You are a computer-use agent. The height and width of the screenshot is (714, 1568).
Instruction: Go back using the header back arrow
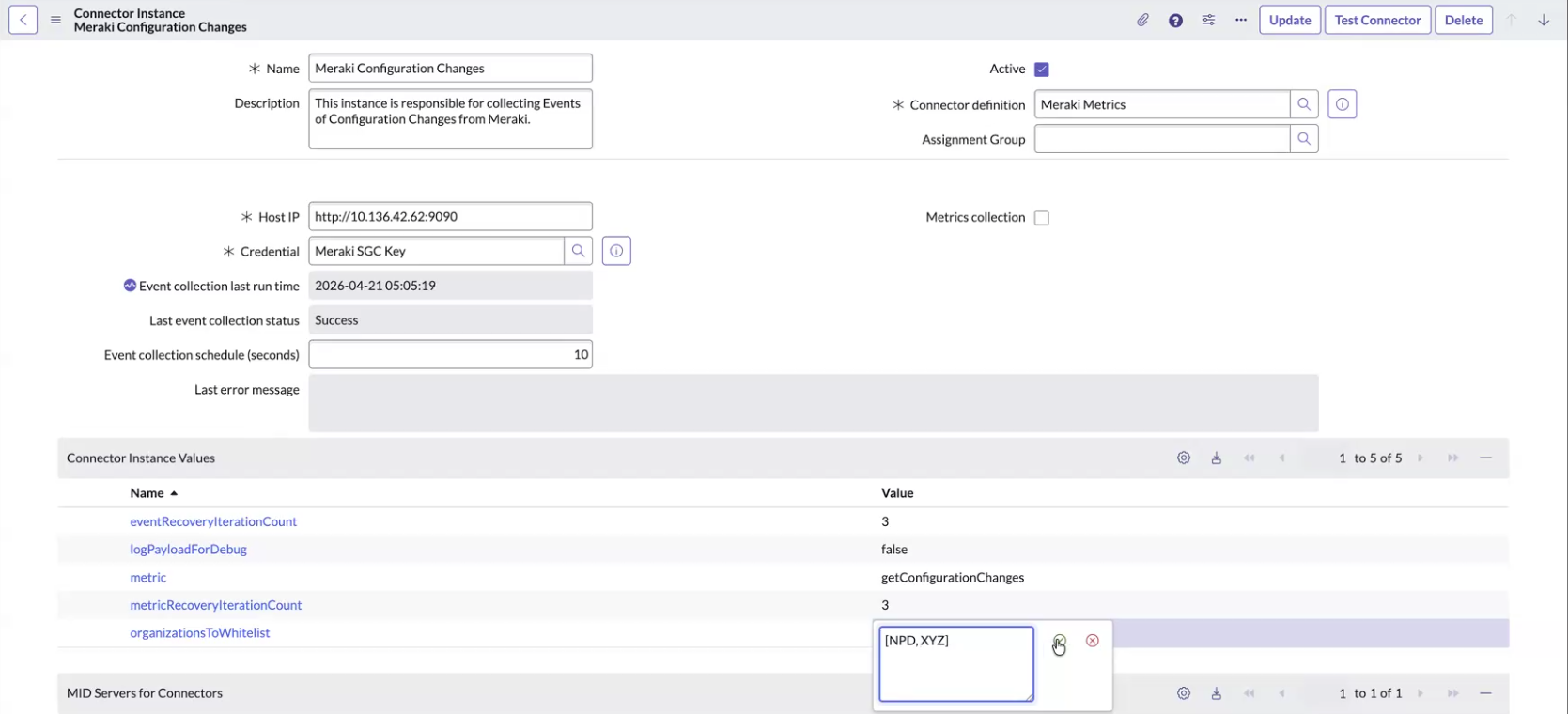point(23,20)
